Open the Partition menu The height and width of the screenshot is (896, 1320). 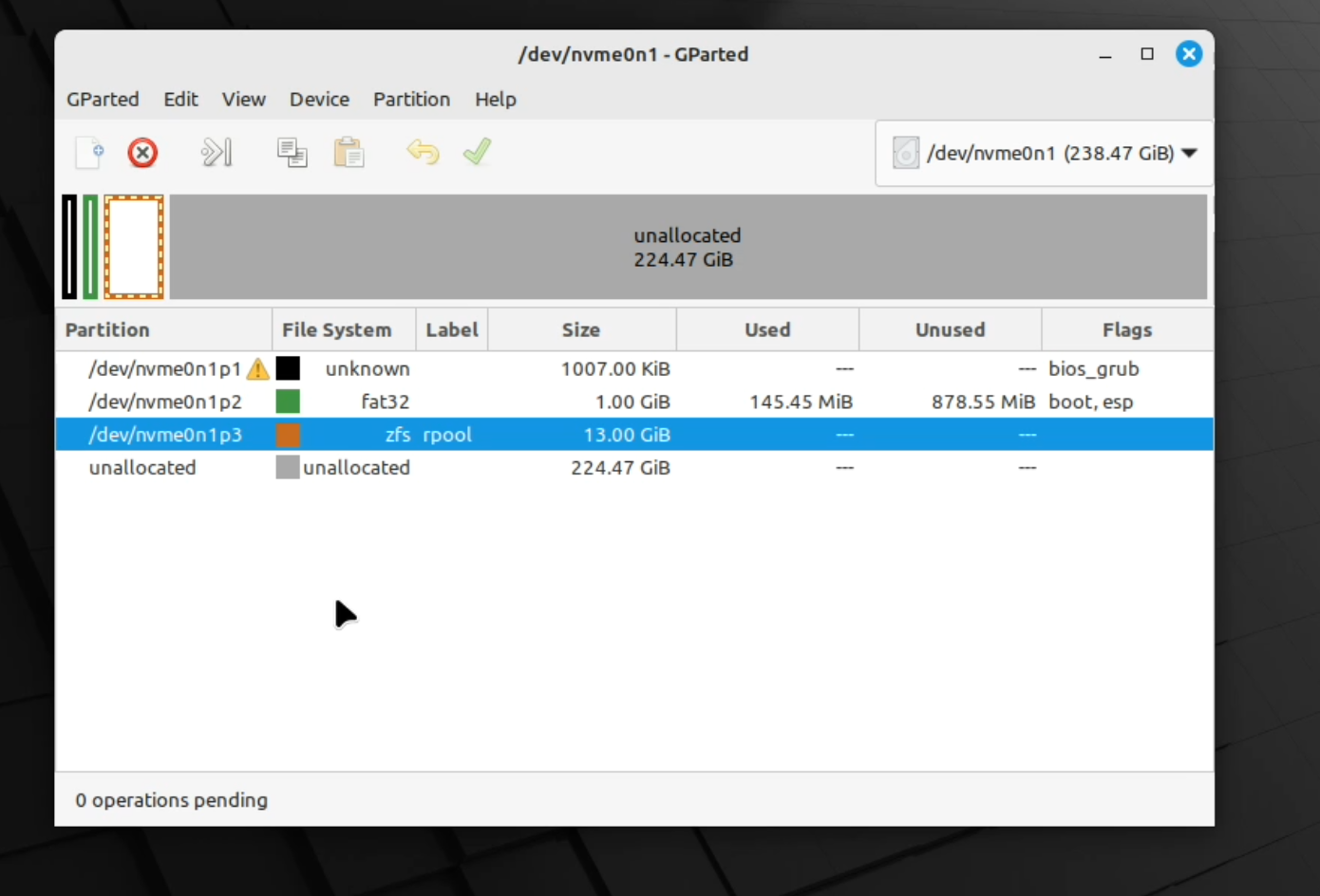pyautogui.click(x=411, y=100)
